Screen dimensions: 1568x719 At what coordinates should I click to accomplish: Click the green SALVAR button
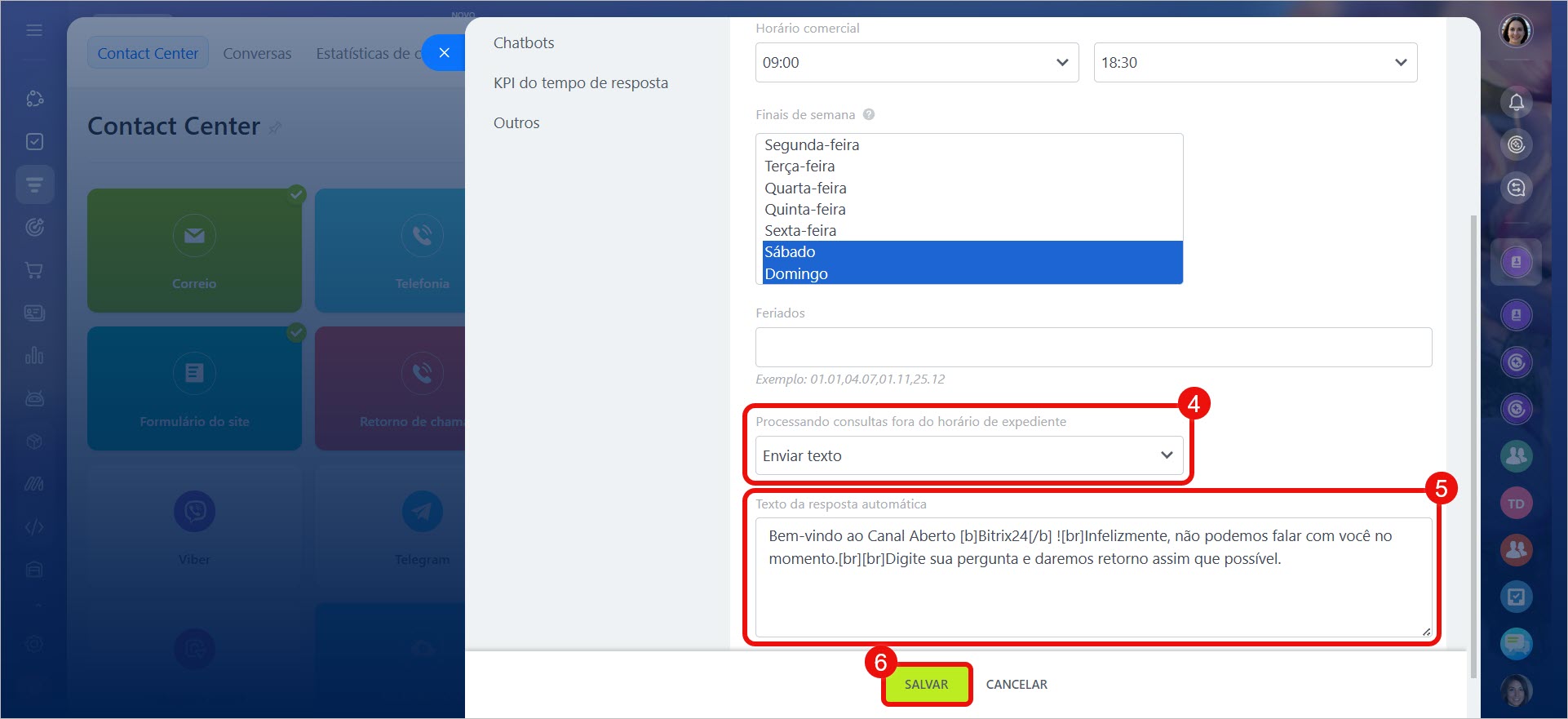click(926, 685)
